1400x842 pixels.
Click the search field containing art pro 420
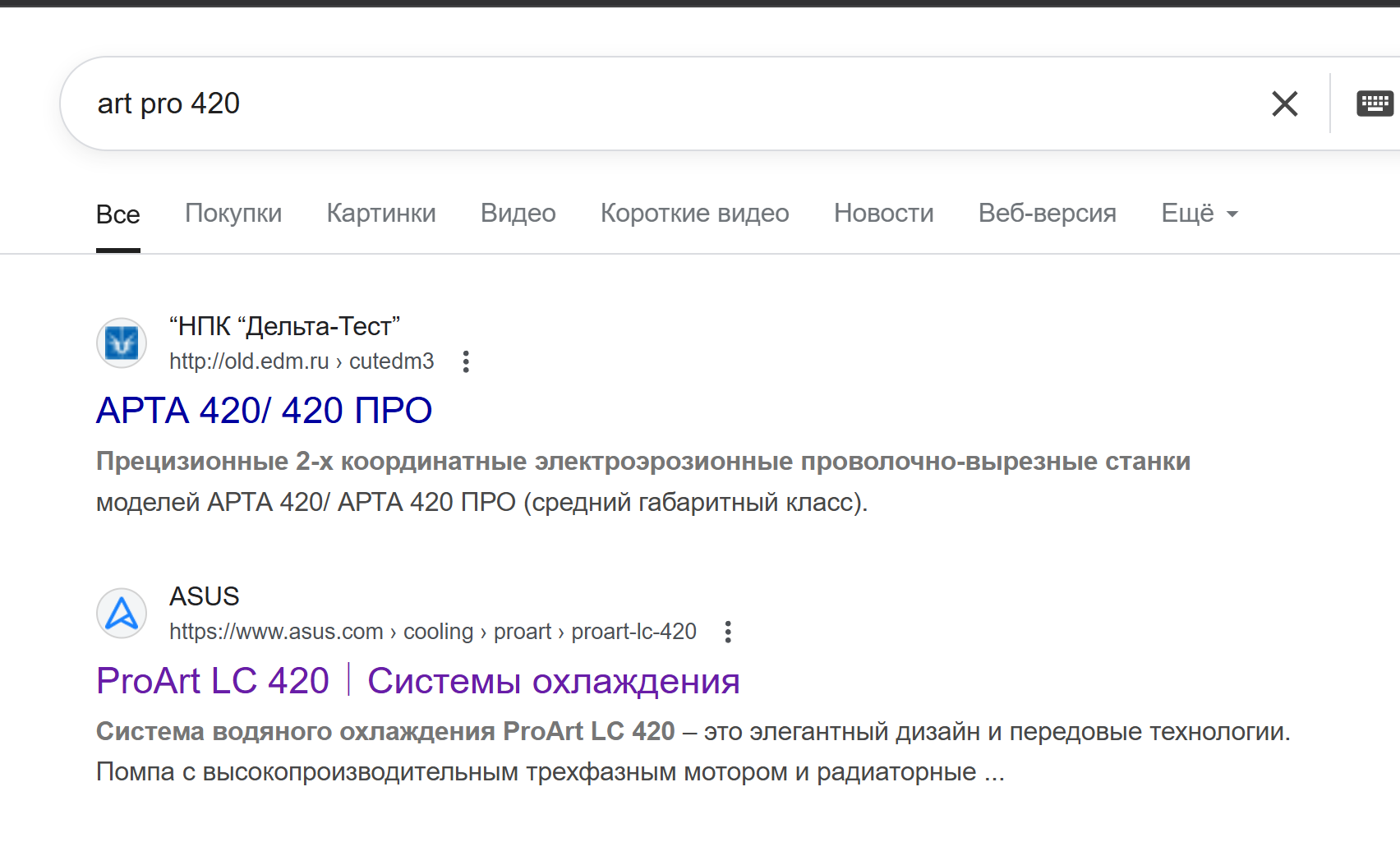pos(657,104)
